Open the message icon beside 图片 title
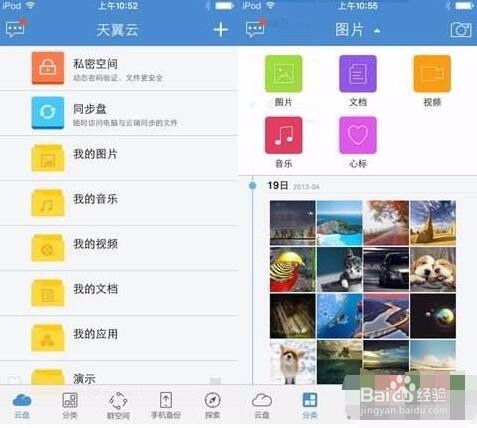The image size is (477, 428). pyautogui.click(x=255, y=28)
